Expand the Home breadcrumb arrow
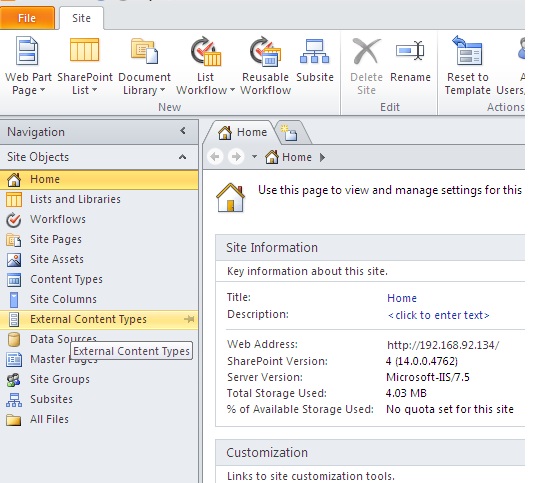Image resolution: width=541 pixels, height=483 pixels. pos(322,158)
